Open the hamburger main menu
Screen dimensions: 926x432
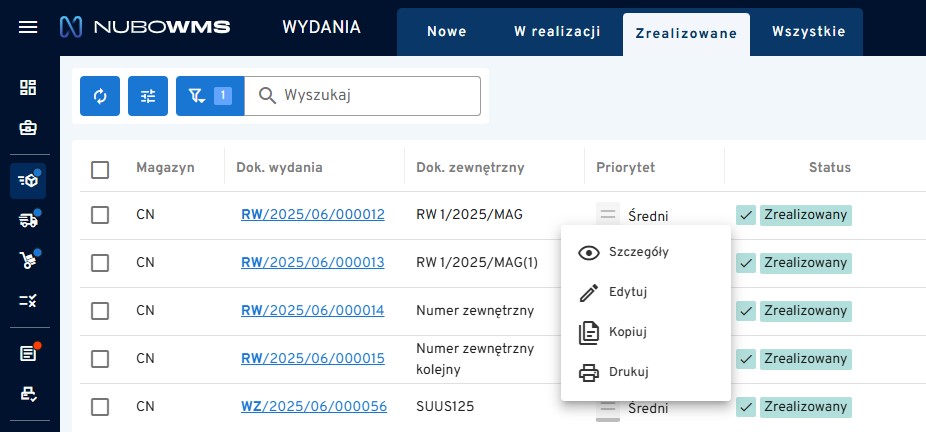[28, 27]
